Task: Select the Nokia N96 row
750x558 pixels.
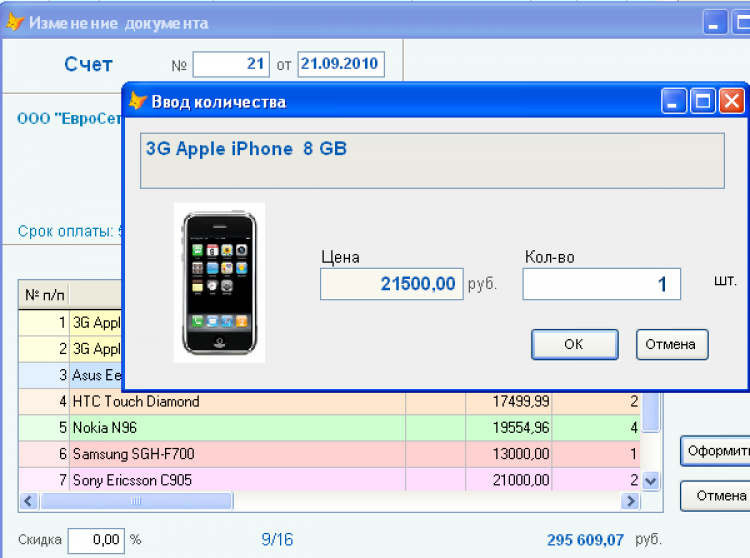Action: coord(330,427)
